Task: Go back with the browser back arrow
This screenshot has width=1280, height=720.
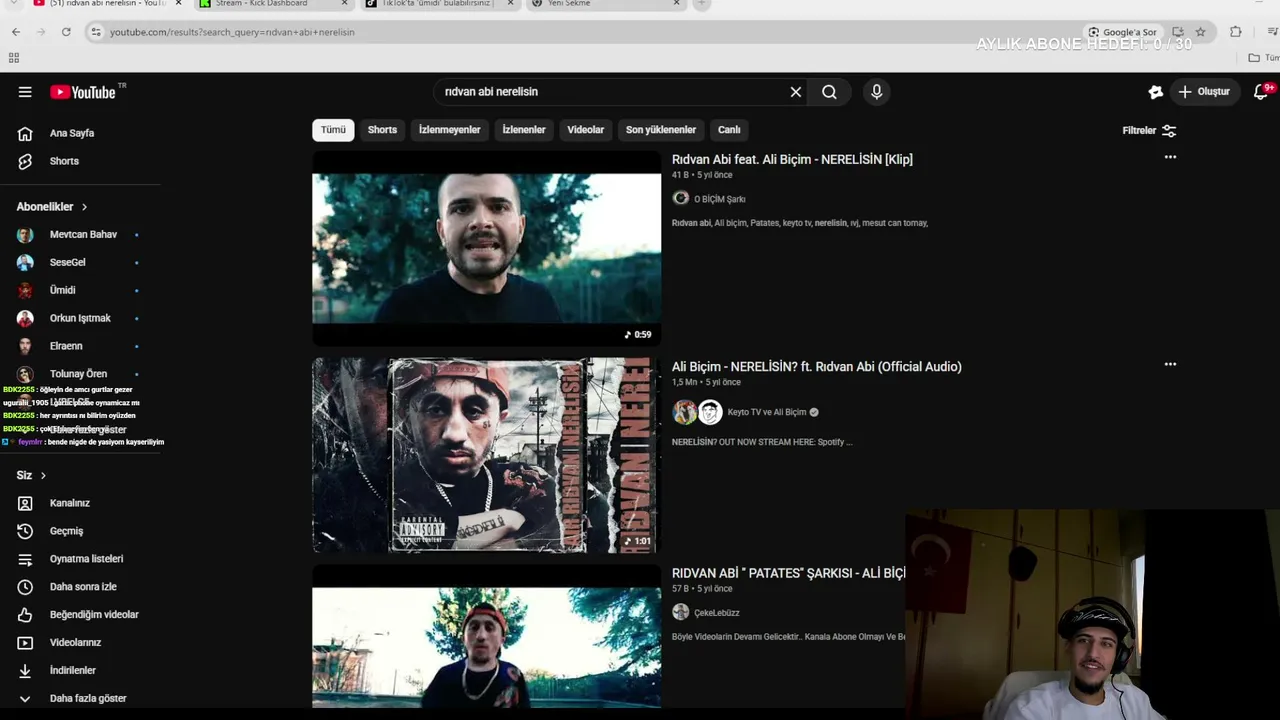Action: click(16, 32)
